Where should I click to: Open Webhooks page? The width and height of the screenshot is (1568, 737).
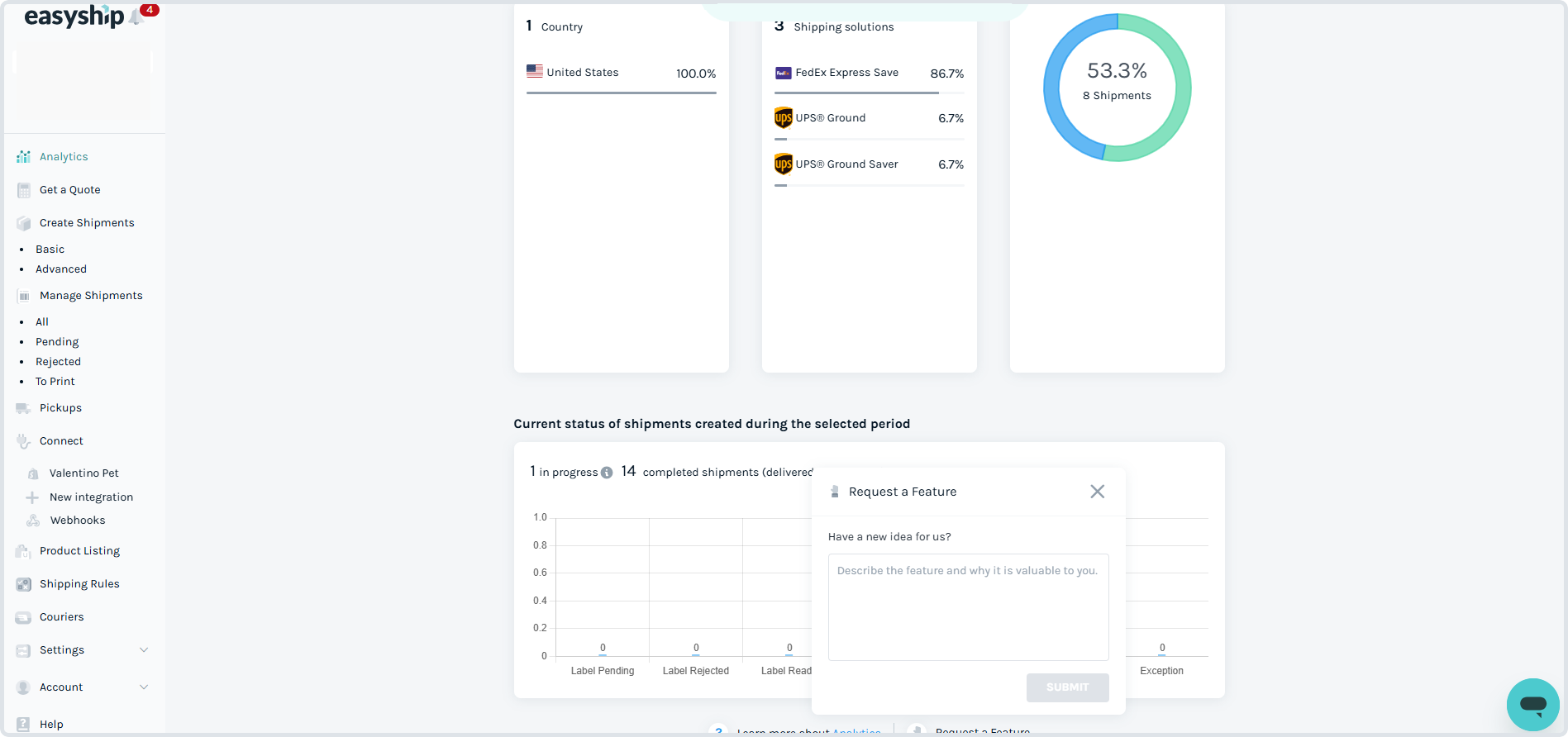pos(78,521)
